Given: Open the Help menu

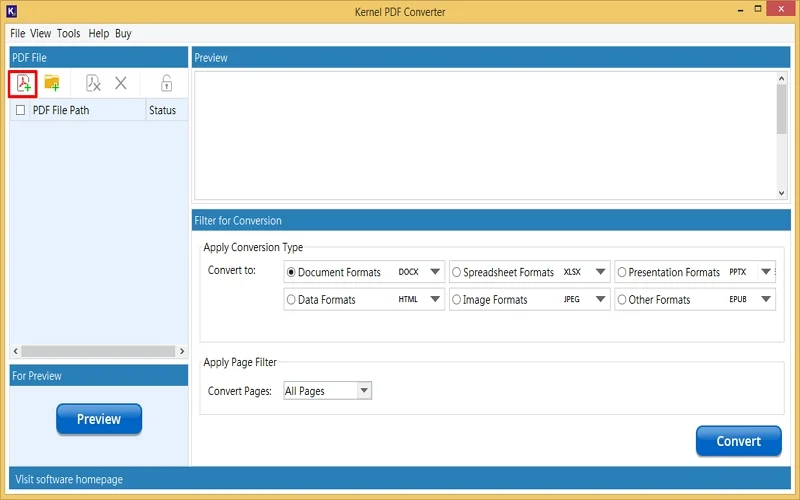Looking at the screenshot, I should (98, 34).
